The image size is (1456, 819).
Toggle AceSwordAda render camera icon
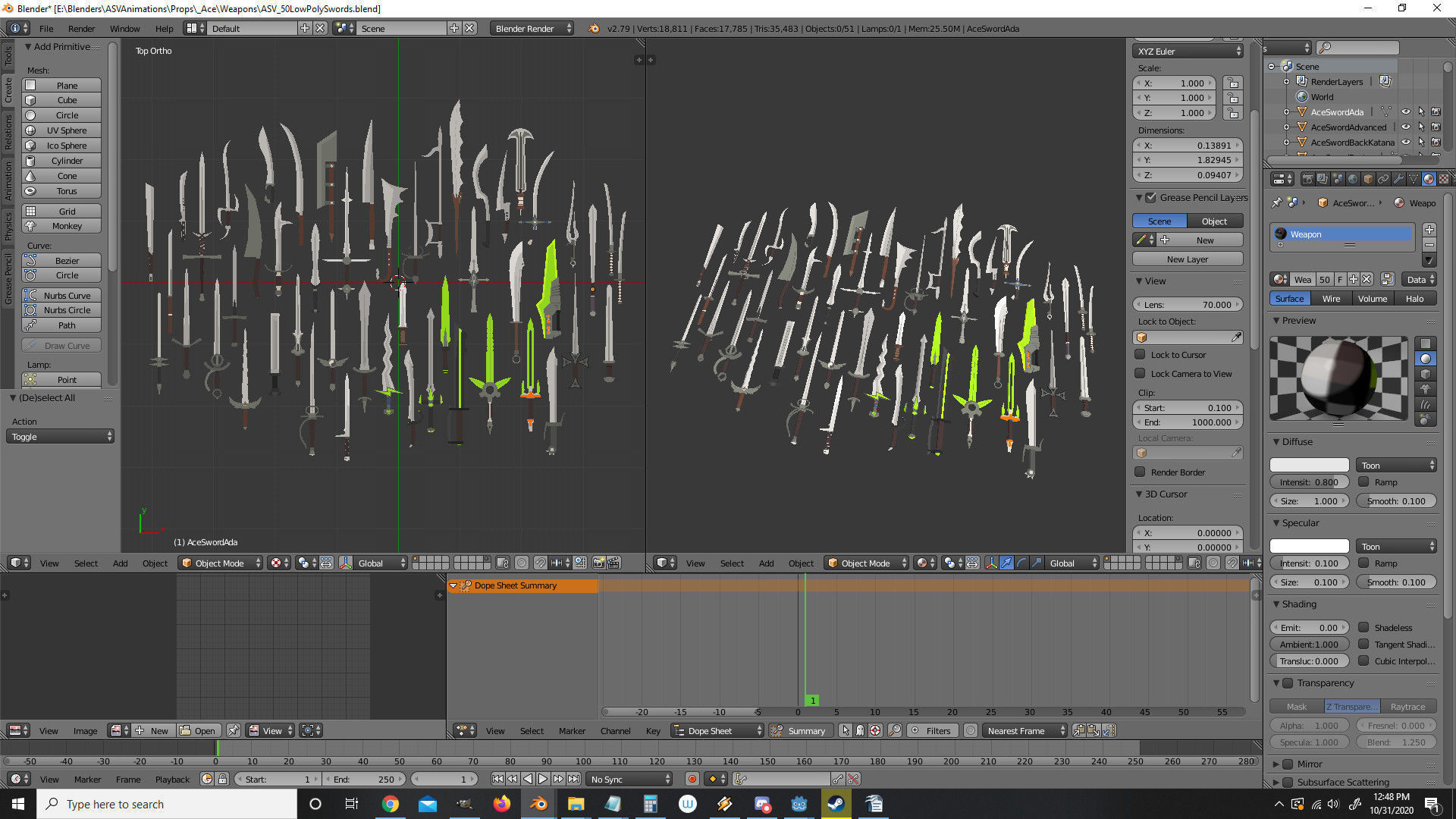pos(1436,112)
